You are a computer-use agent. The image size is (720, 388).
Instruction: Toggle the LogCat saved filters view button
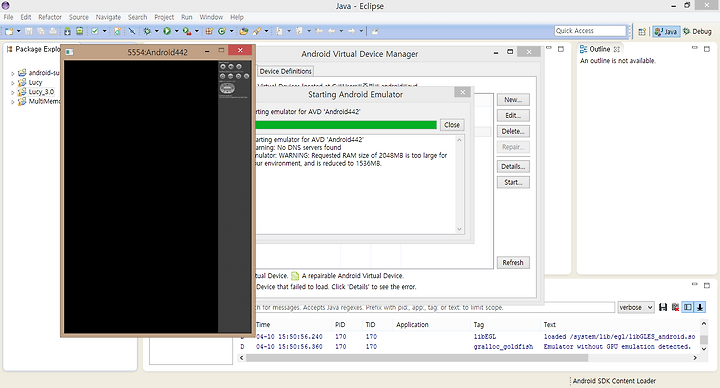(687, 307)
